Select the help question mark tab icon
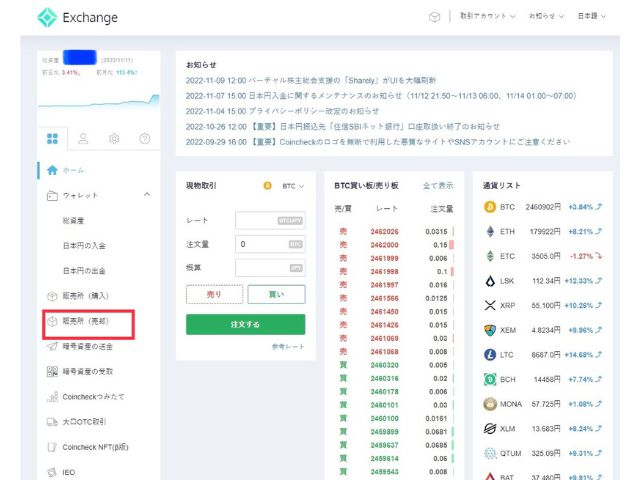 pos(144,139)
